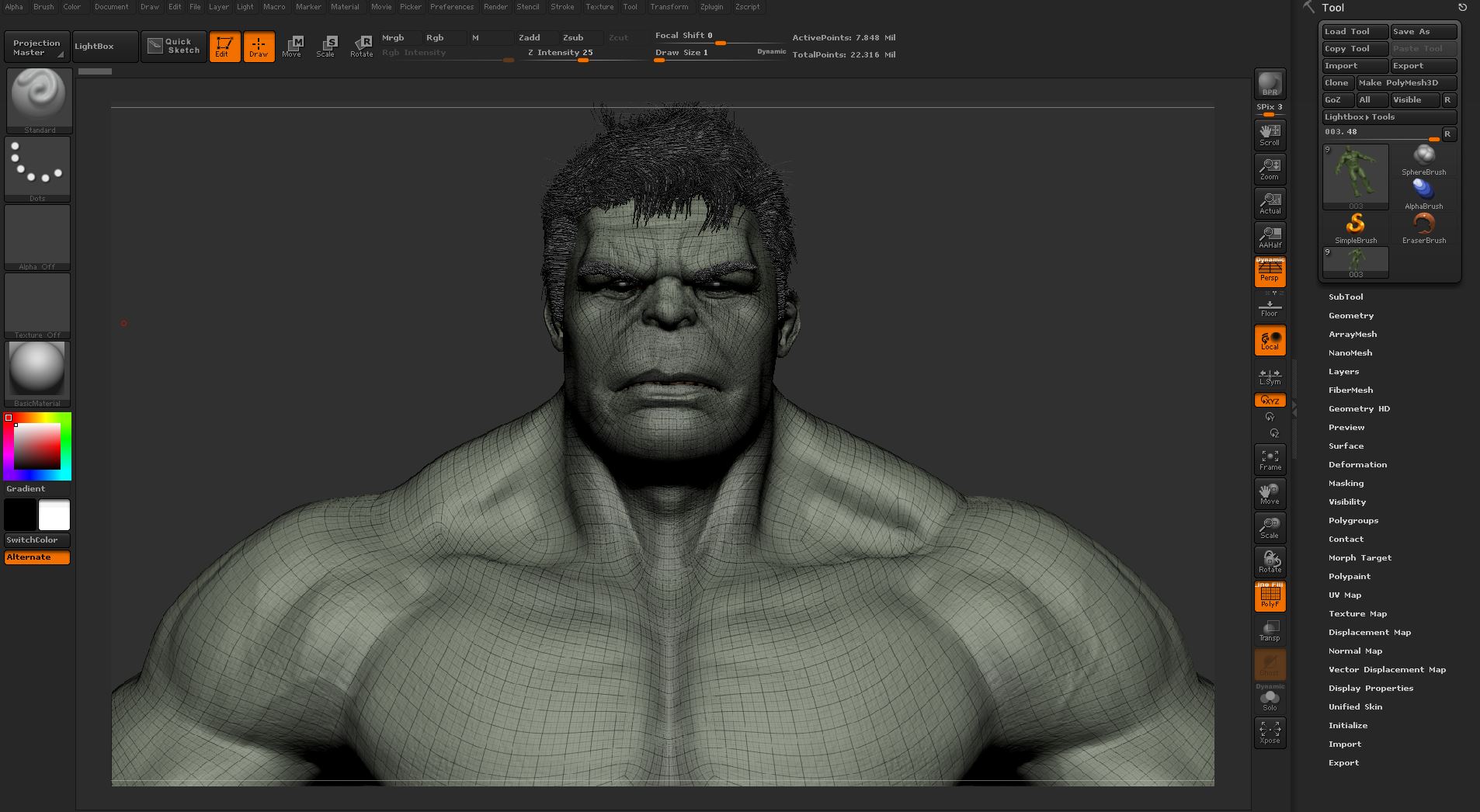Open the Brush menu
1480x812 pixels.
click(x=43, y=6)
